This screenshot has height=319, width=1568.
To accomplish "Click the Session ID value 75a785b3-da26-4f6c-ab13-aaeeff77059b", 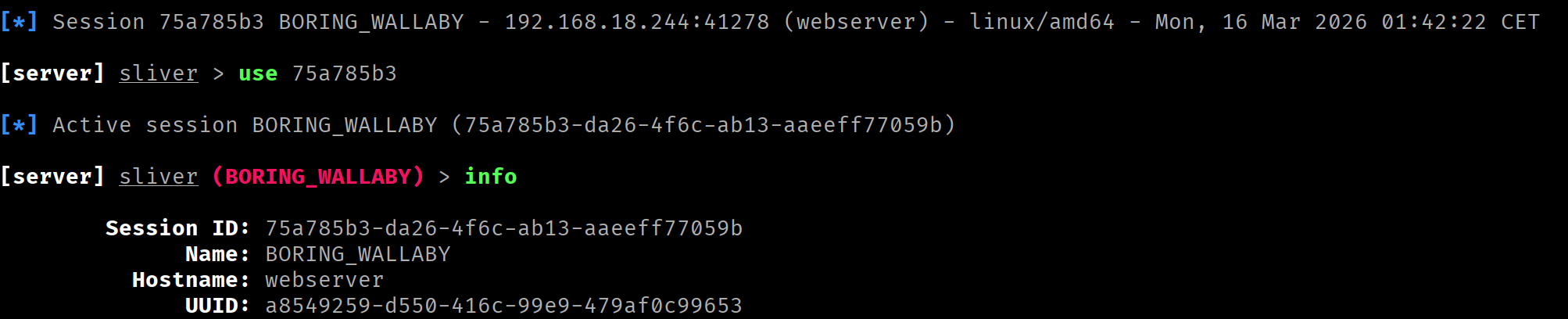I will (x=503, y=228).
